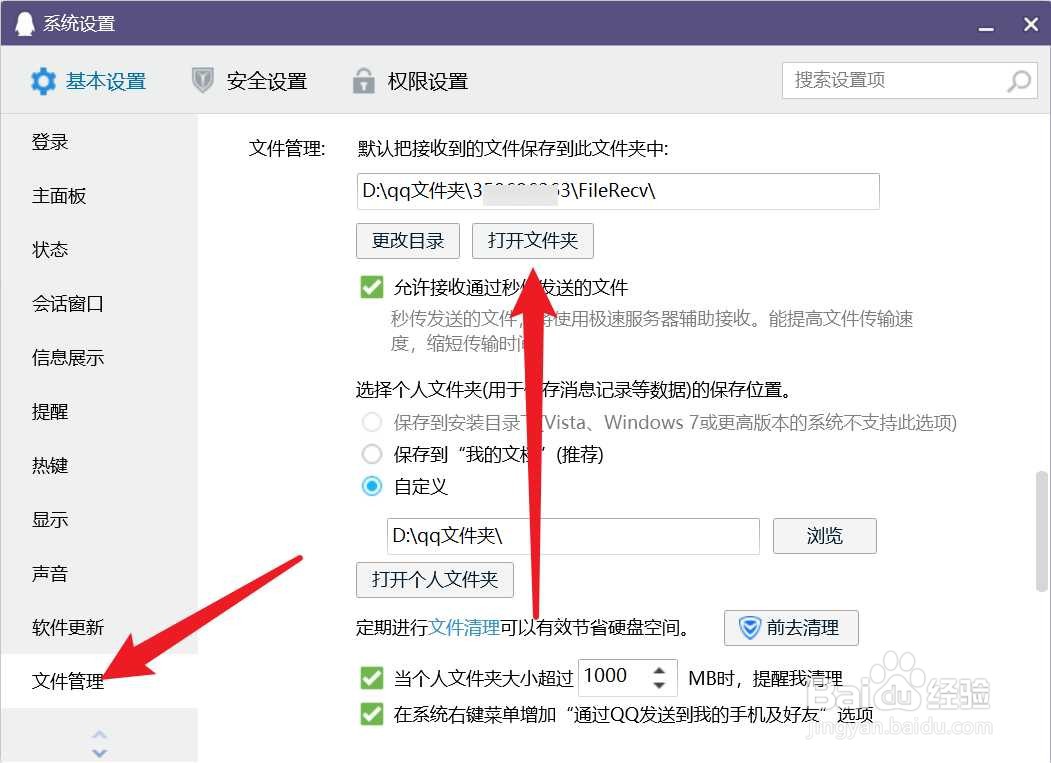Screen dimensions: 1051x763
Task: Select 保存到"我的文档"(推荐) radio button
Action: point(371,455)
